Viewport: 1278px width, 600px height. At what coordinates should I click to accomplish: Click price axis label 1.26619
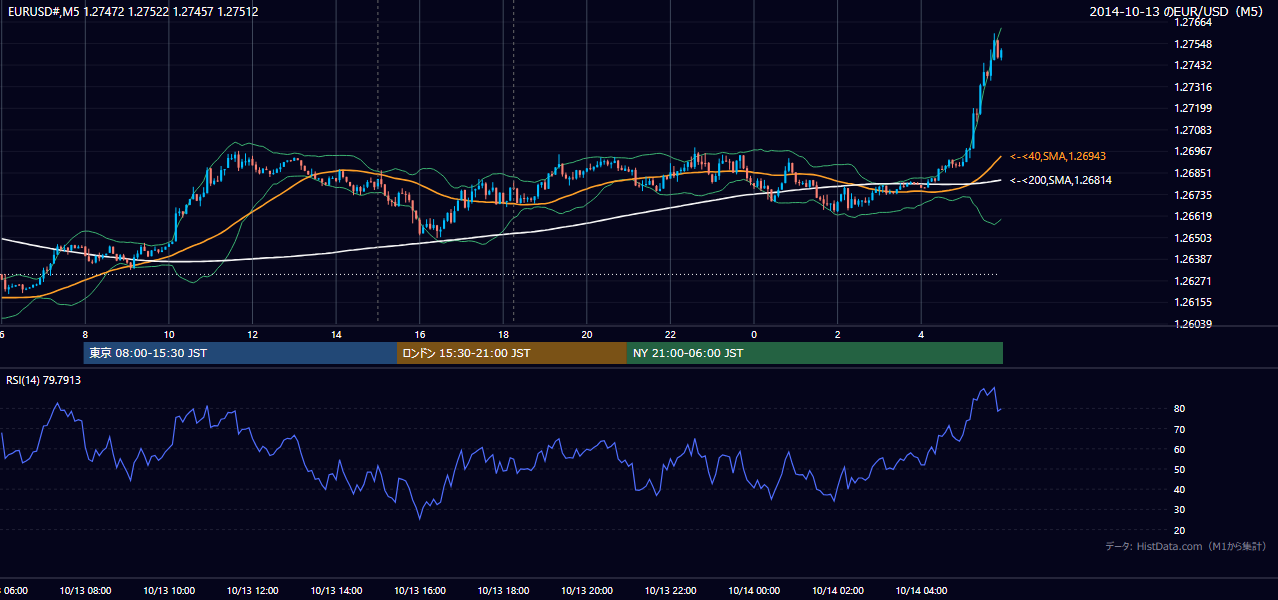click(x=1195, y=216)
